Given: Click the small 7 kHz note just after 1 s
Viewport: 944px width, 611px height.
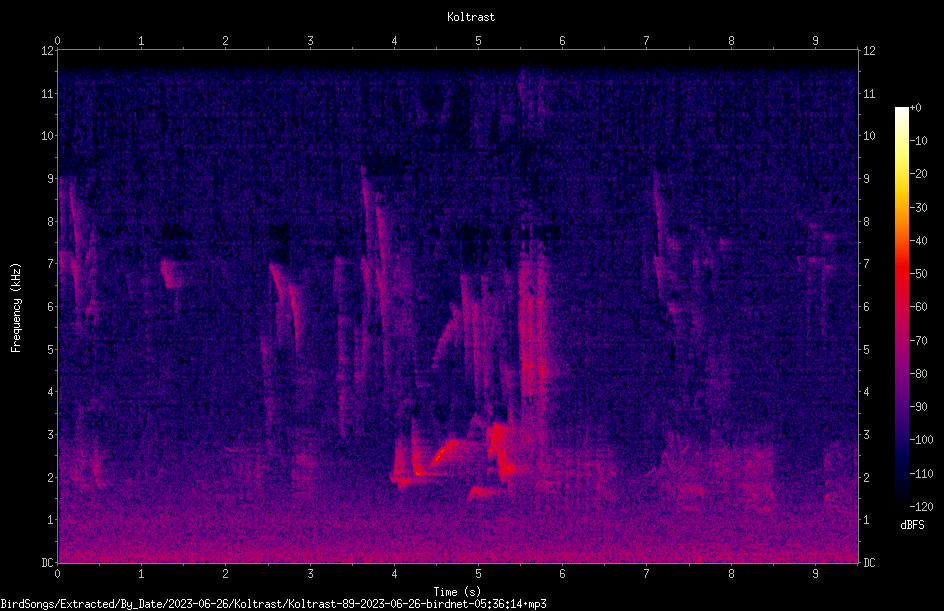Looking at the screenshot, I should (x=172, y=273).
